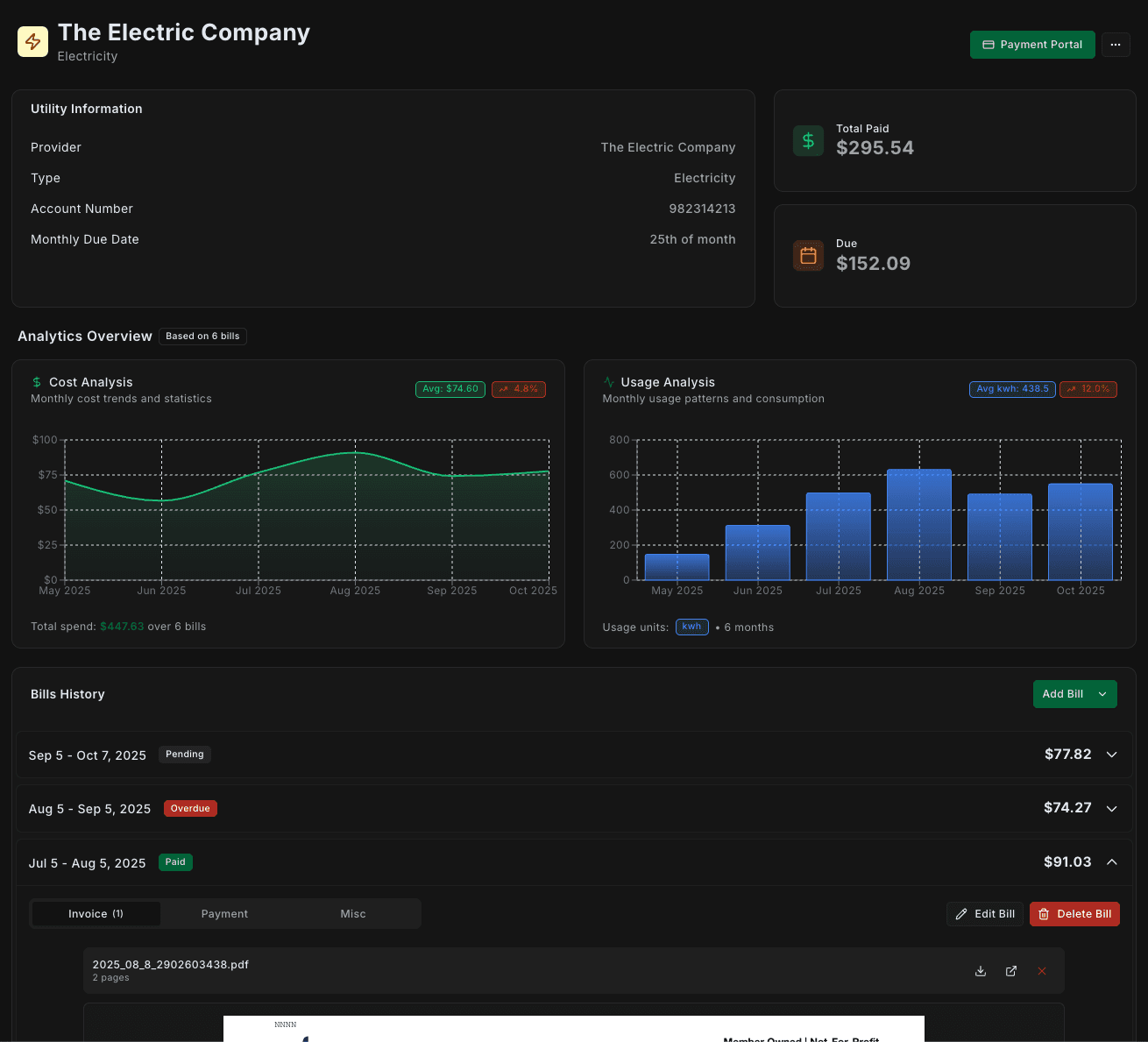Open the PDF in a new window via external-link icon
Viewport: 1148px width, 1042px height.
[x=1010, y=971]
